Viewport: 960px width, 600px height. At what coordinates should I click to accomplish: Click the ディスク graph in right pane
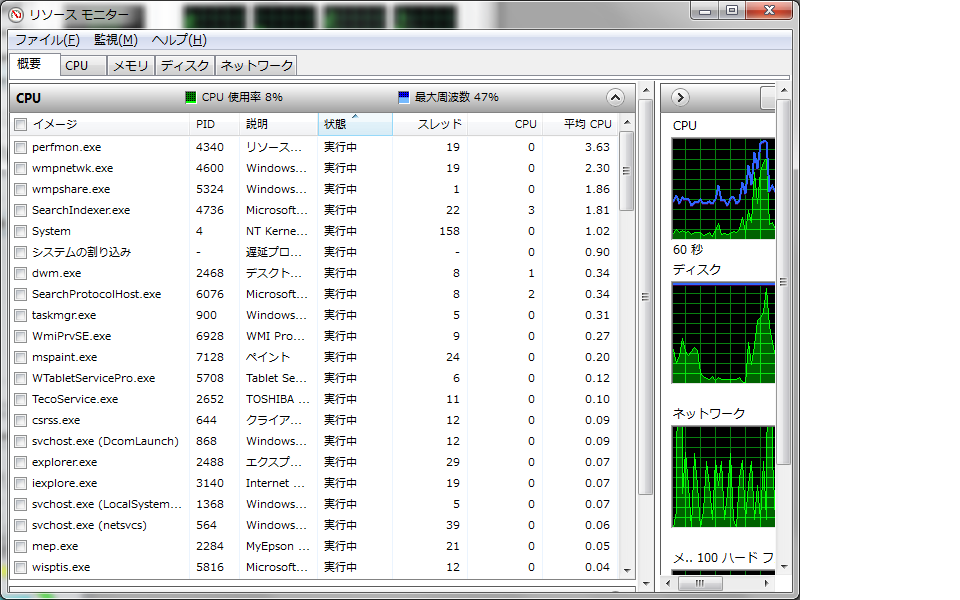click(x=722, y=332)
